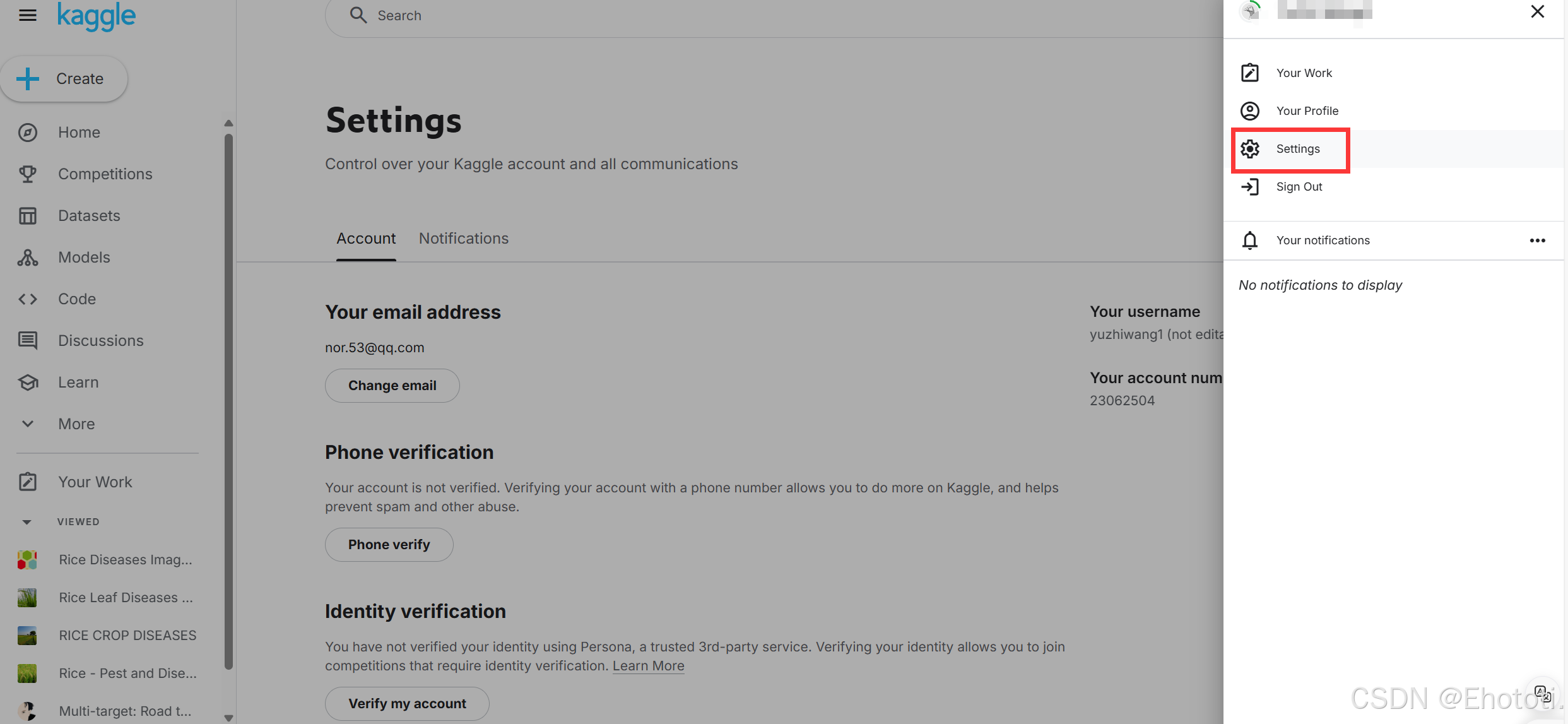Image resolution: width=1568 pixels, height=724 pixels.
Task: Open Discussions icon in sidebar
Action: coord(27,341)
